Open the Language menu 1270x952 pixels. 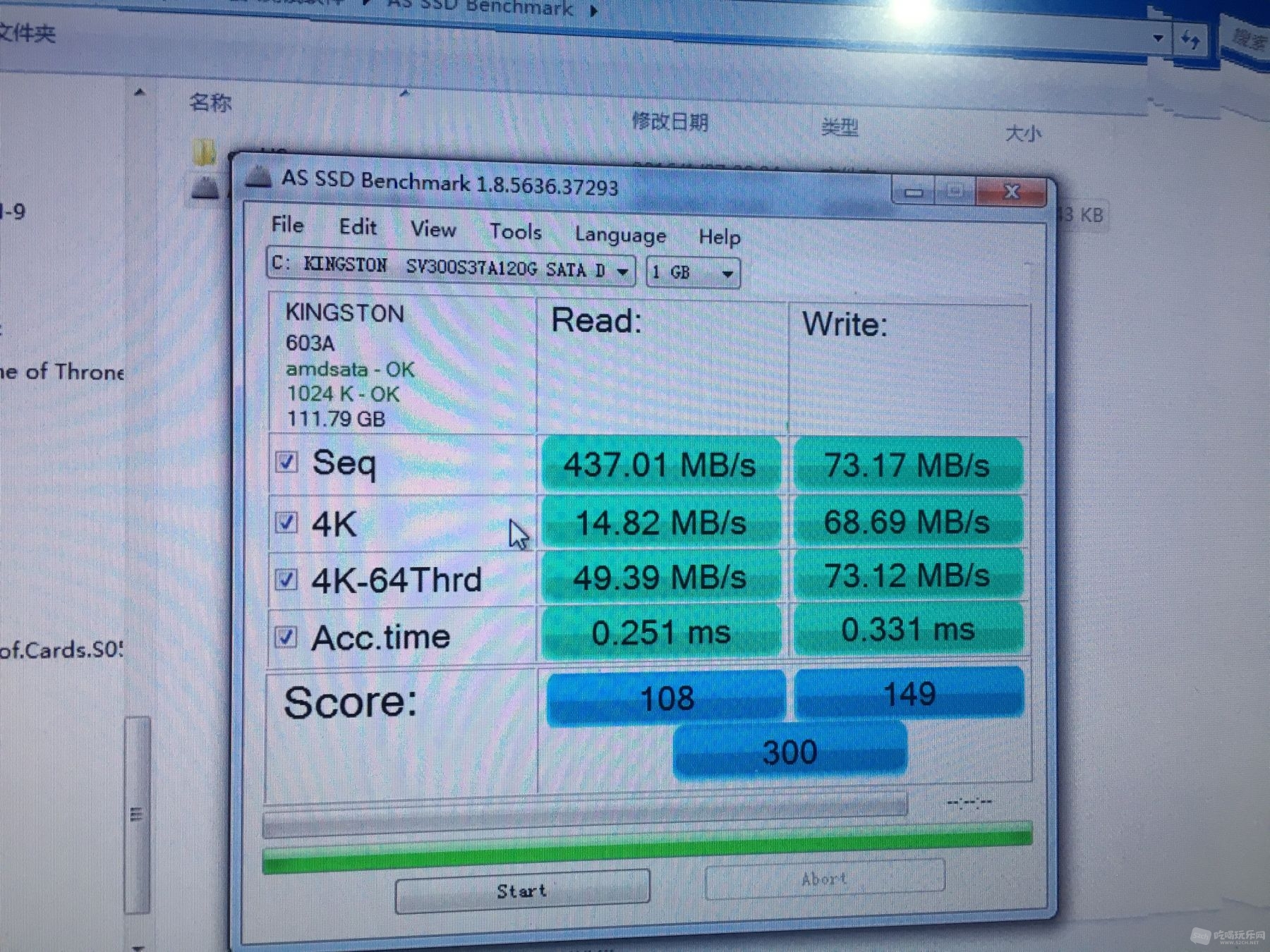point(620,235)
